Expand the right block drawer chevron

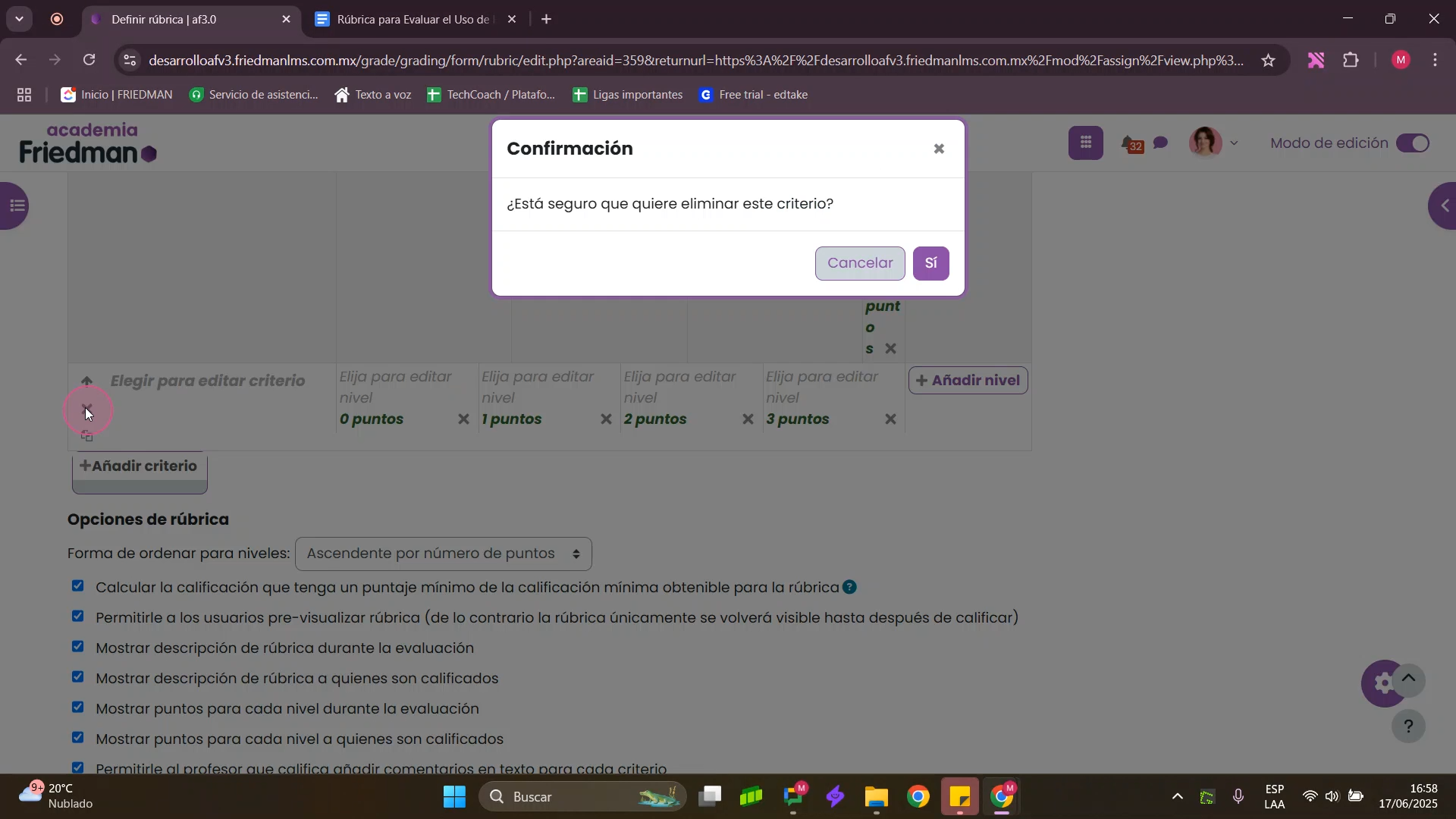[1443, 206]
